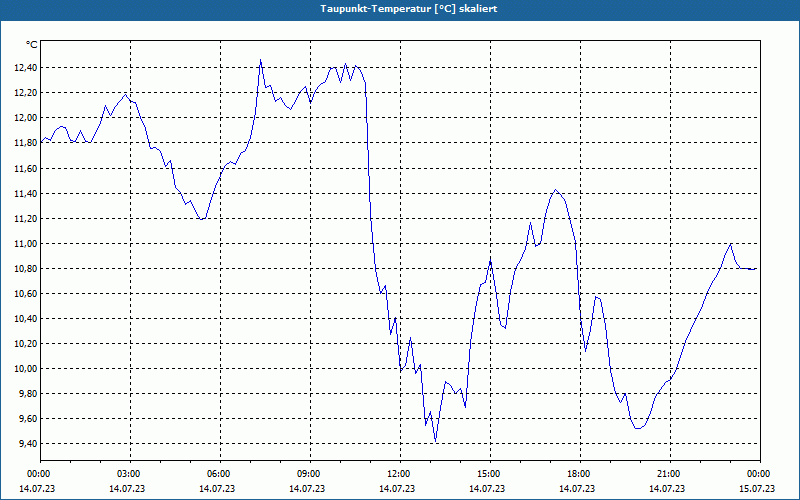Click the 12:00 time axis label

tap(400, 474)
